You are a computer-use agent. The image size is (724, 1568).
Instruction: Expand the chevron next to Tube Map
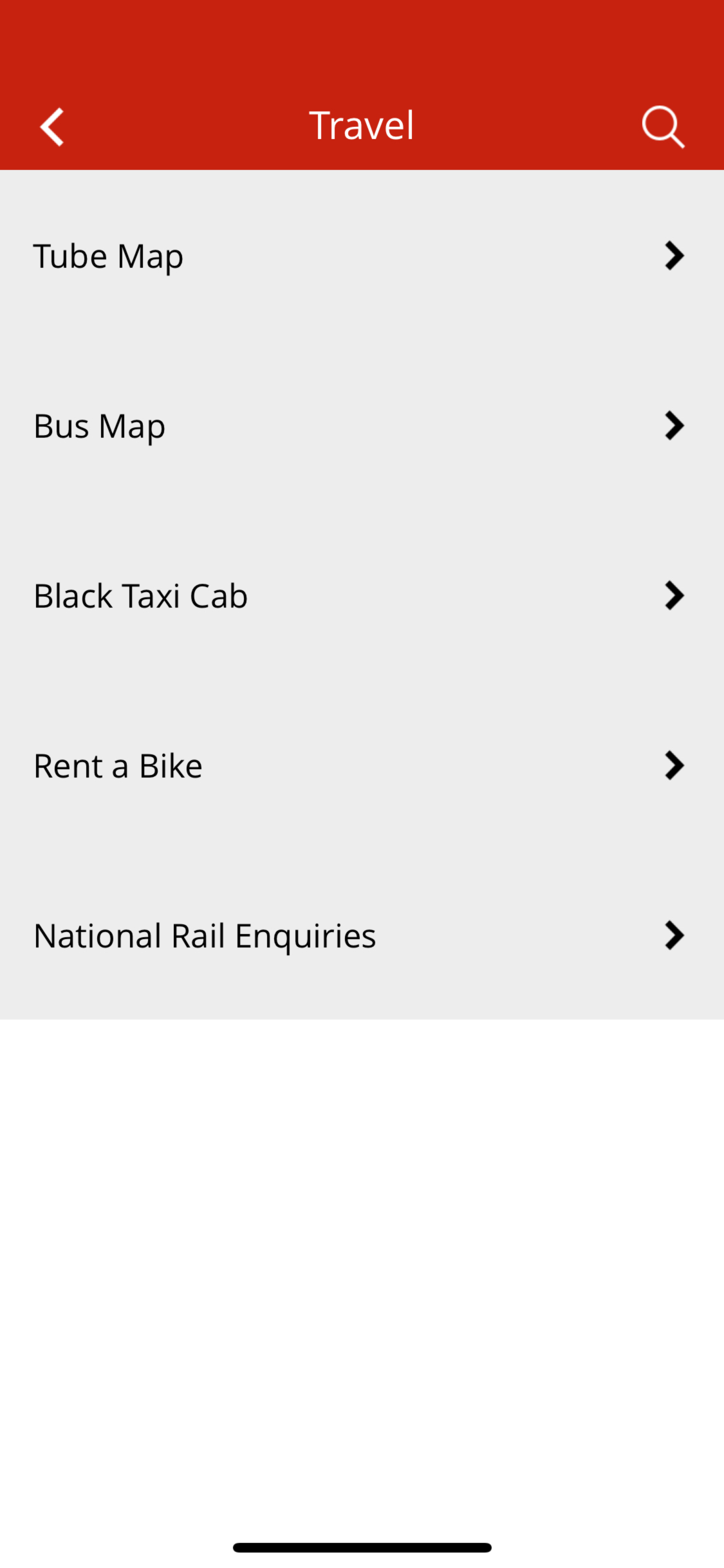[x=674, y=256]
